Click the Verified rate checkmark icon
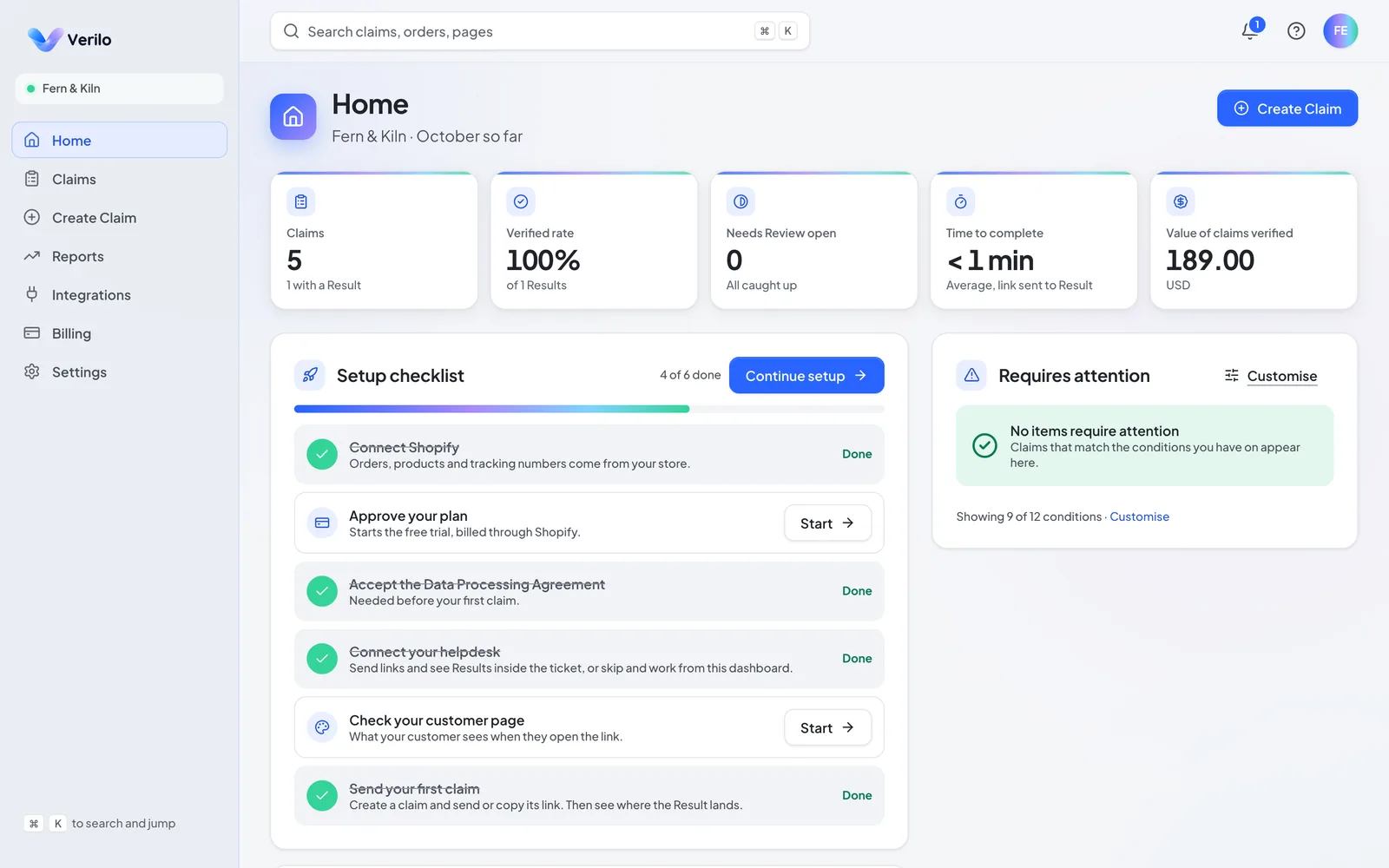The width and height of the screenshot is (1389, 868). click(521, 201)
